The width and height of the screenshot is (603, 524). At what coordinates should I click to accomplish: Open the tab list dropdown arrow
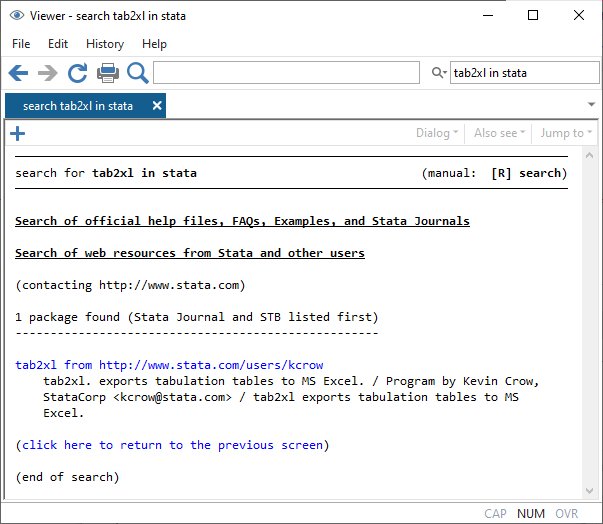point(591,104)
